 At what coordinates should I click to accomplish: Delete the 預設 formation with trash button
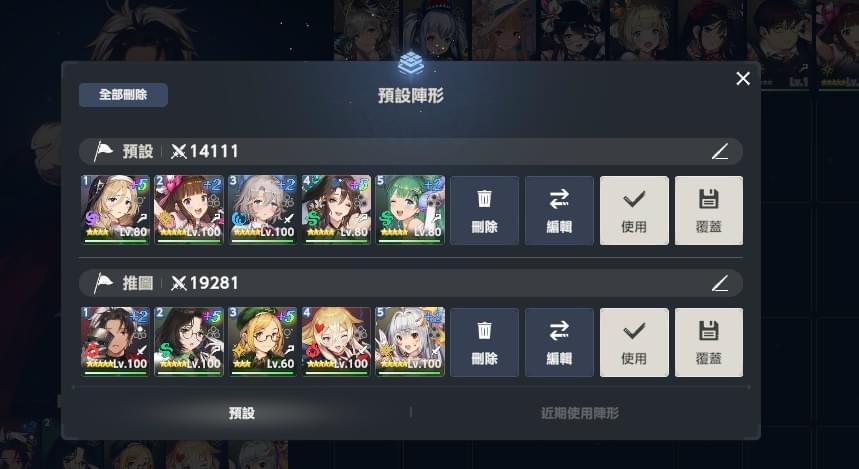coord(484,210)
